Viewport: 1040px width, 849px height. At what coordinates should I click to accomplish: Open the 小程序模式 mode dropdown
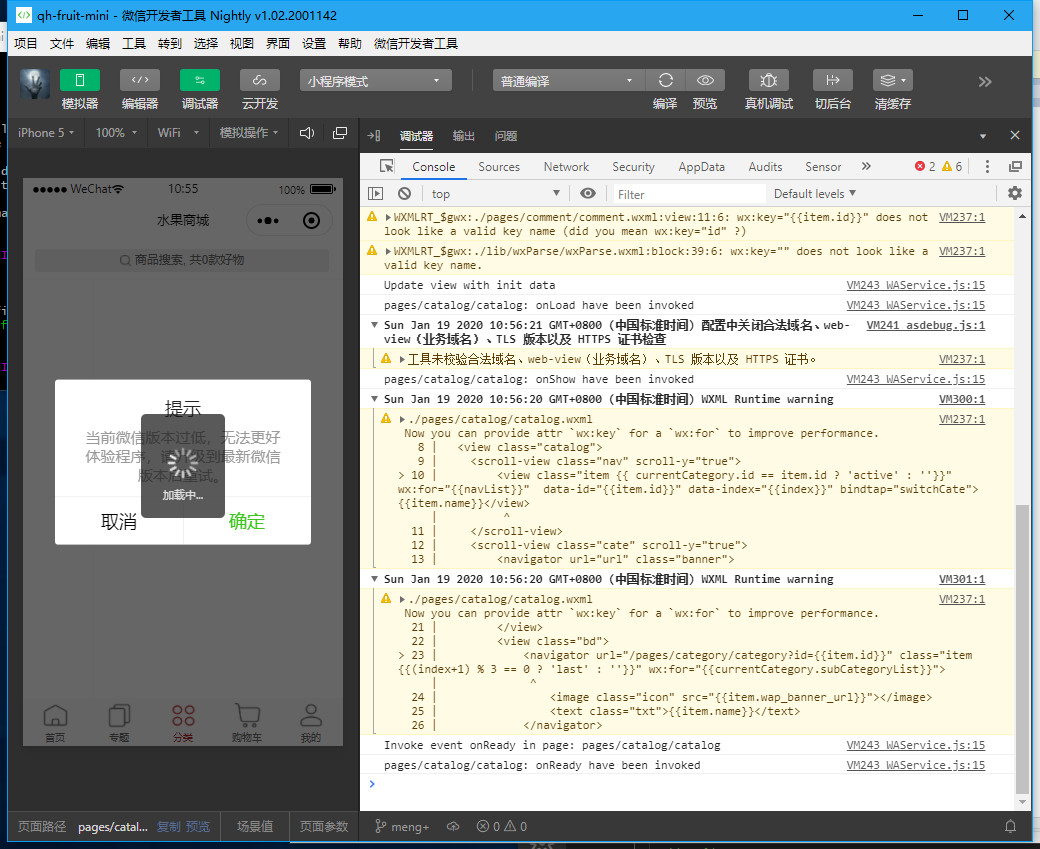[375, 81]
